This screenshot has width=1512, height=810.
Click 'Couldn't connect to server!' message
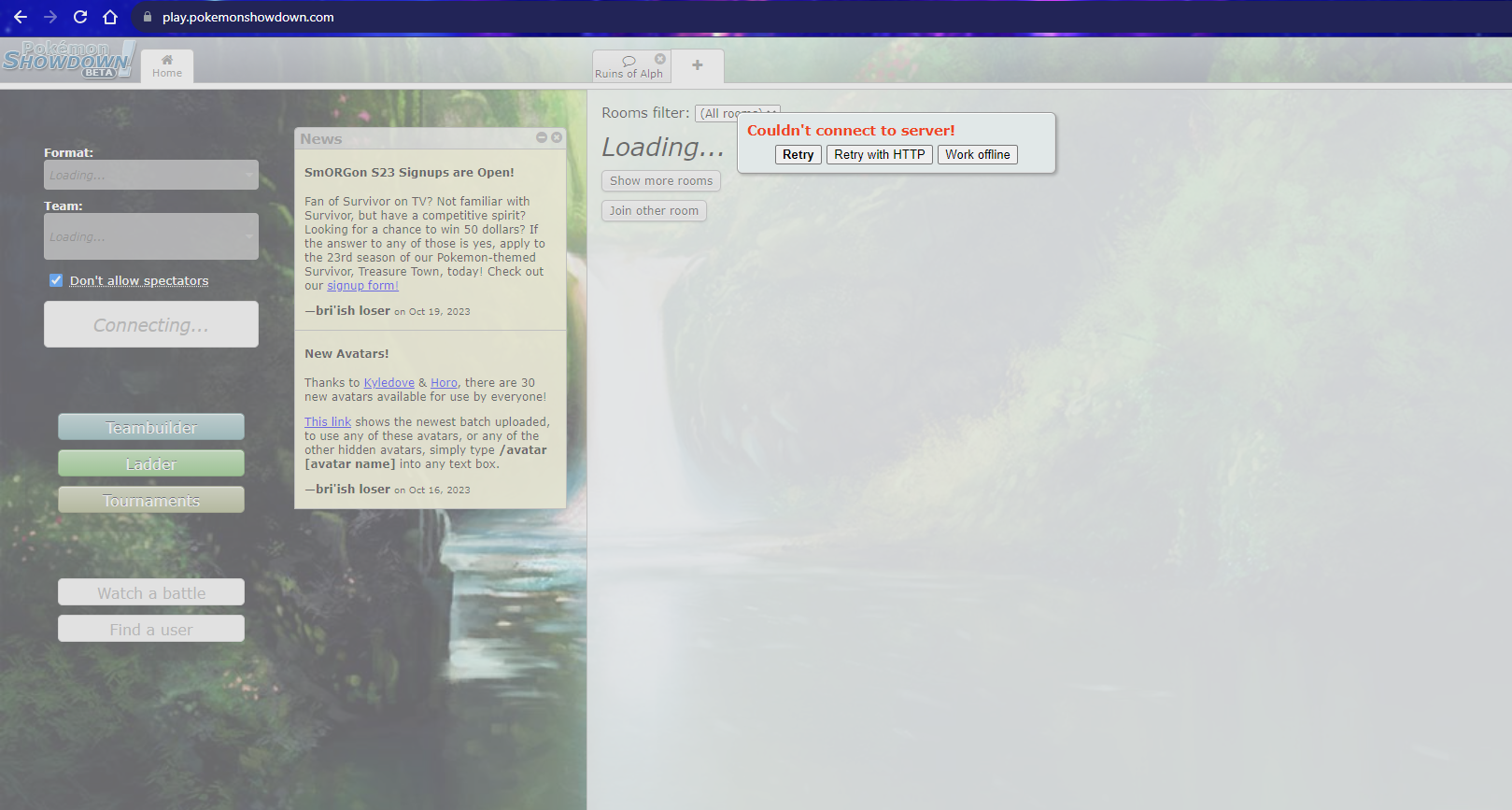[x=851, y=130]
